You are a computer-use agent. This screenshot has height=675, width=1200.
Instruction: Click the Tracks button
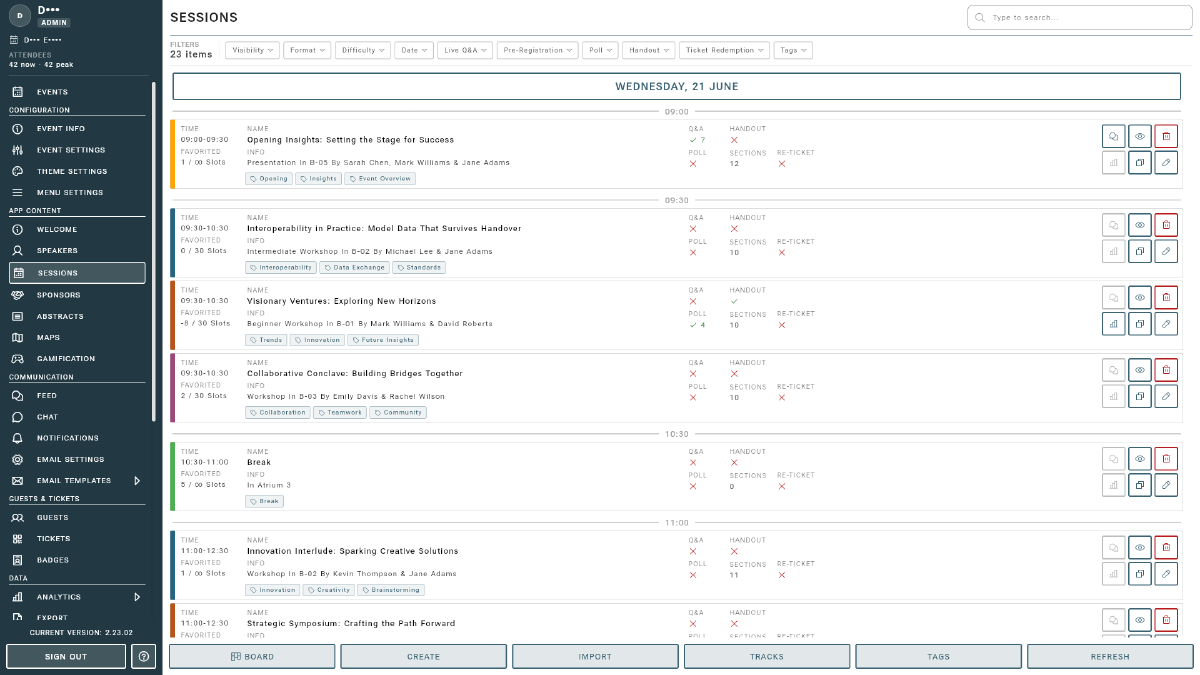767,657
